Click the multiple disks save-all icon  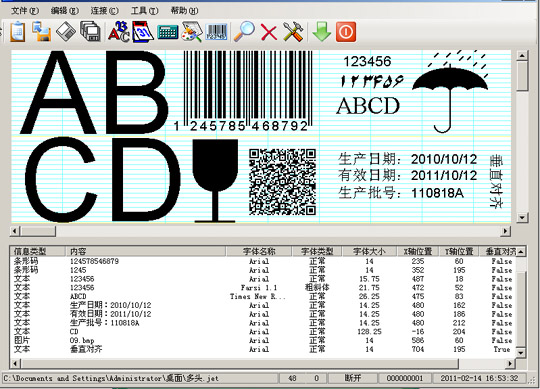coord(90,32)
